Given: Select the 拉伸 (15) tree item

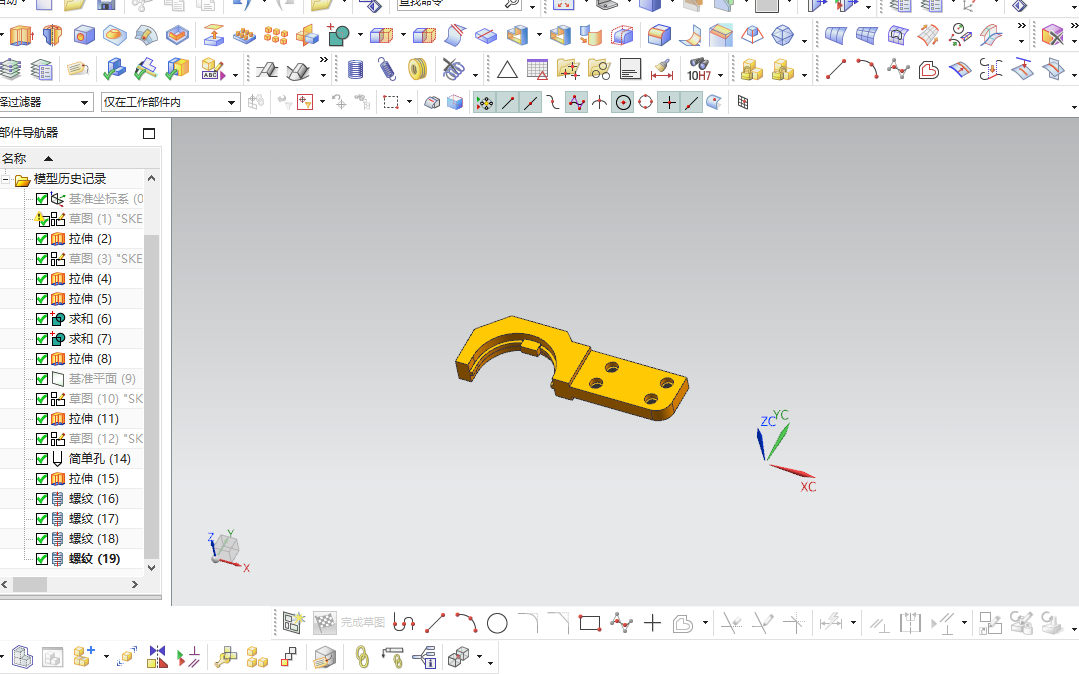Looking at the screenshot, I should [94, 478].
